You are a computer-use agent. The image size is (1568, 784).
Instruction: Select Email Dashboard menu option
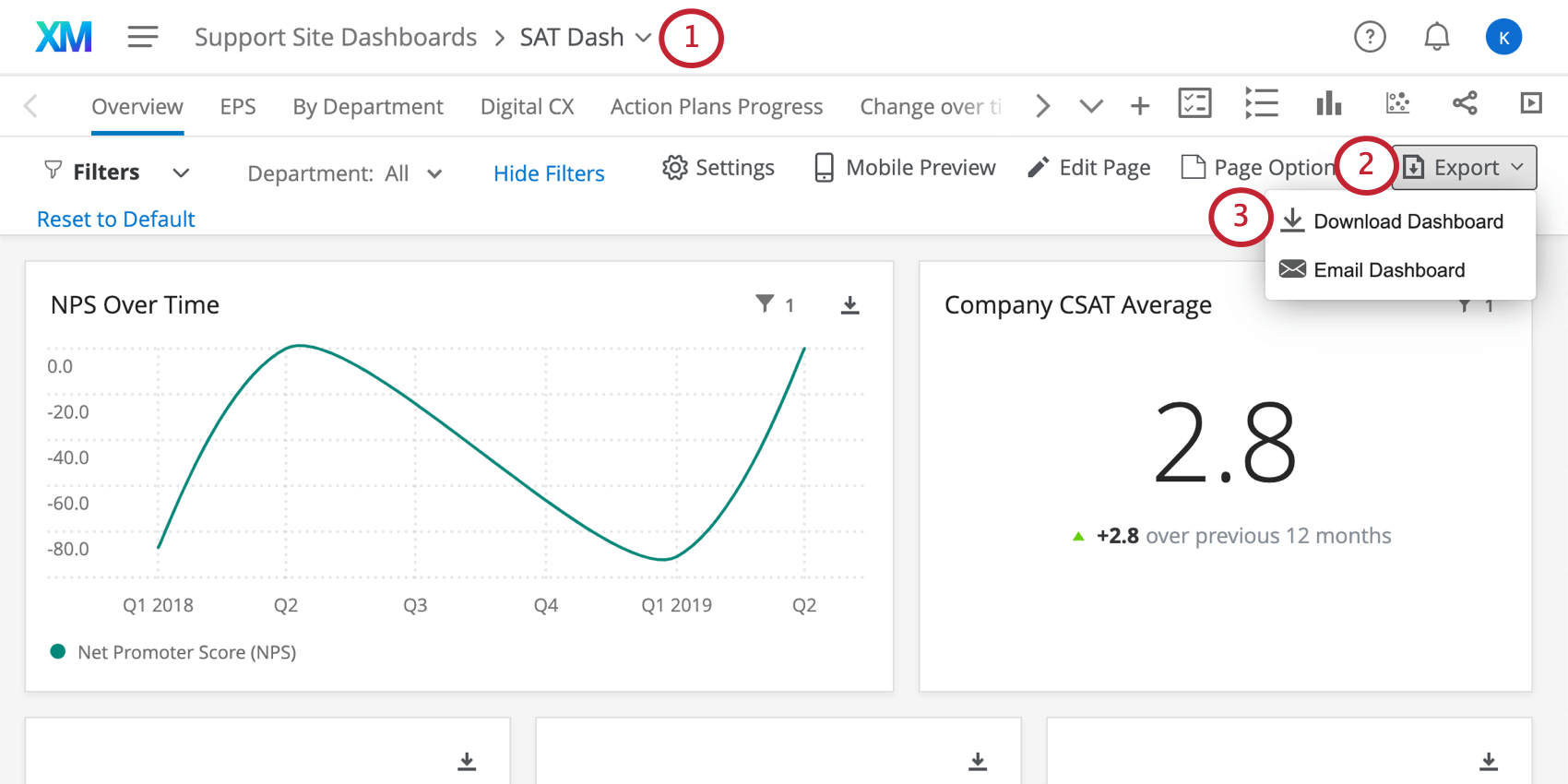(1400, 269)
